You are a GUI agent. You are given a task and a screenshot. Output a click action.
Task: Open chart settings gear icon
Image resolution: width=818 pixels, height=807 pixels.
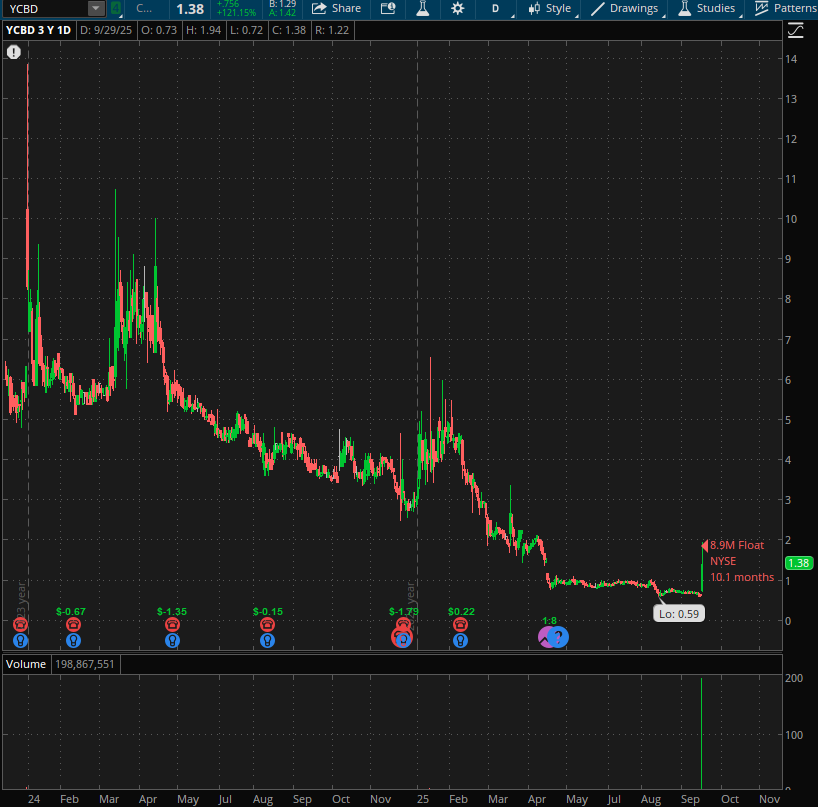coord(458,8)
